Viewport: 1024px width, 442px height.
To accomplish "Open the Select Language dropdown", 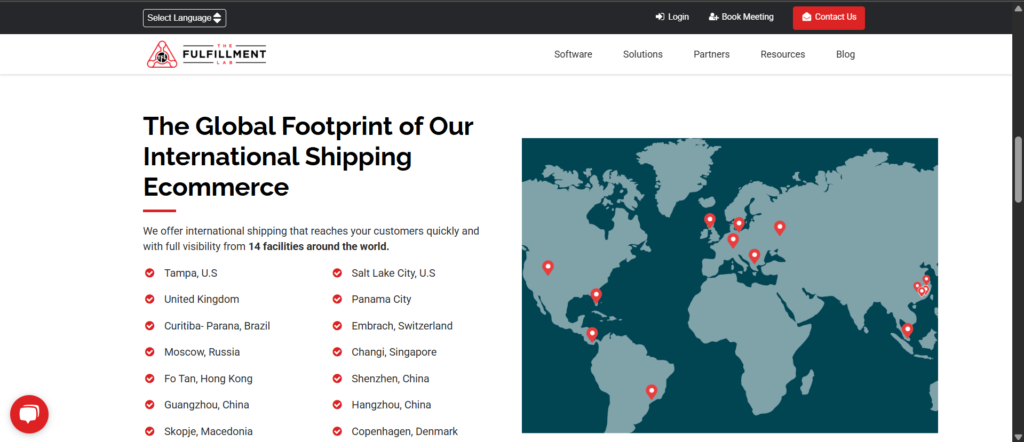I will (185, 18).
